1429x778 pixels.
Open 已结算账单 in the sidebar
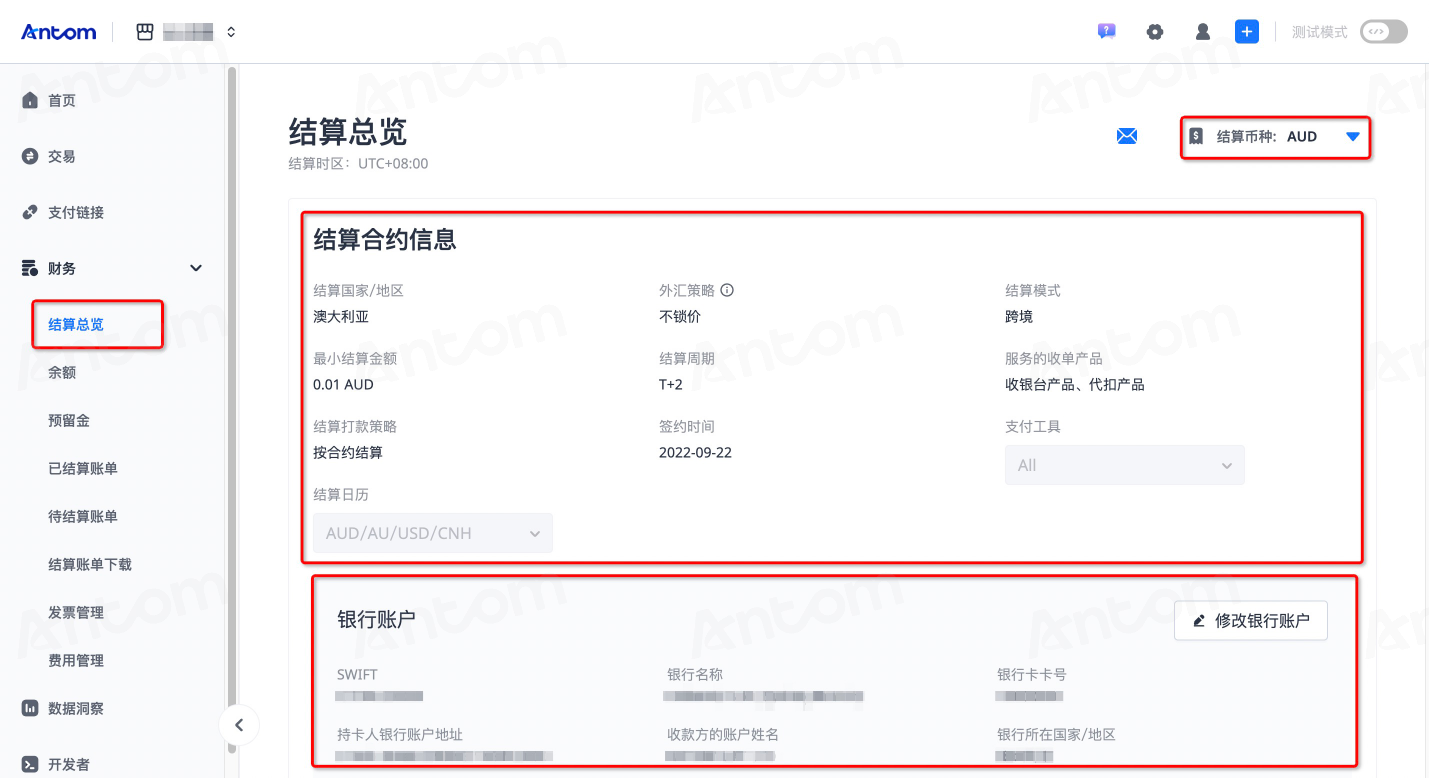coord(83,468)
